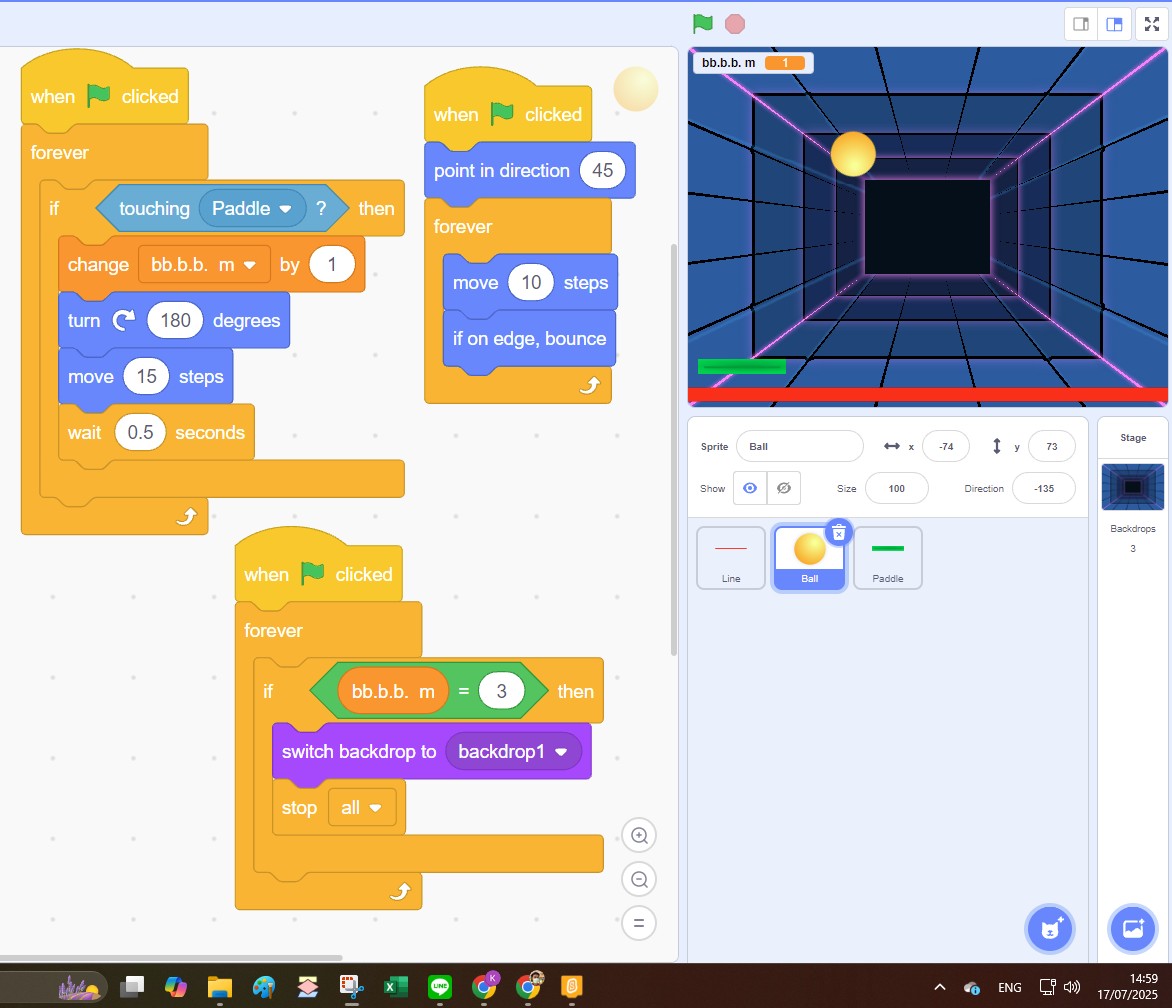Select the Line sprite thumbnail
The width and height of the screenshot is (1172, 1008).
click(x=731, y=558)
